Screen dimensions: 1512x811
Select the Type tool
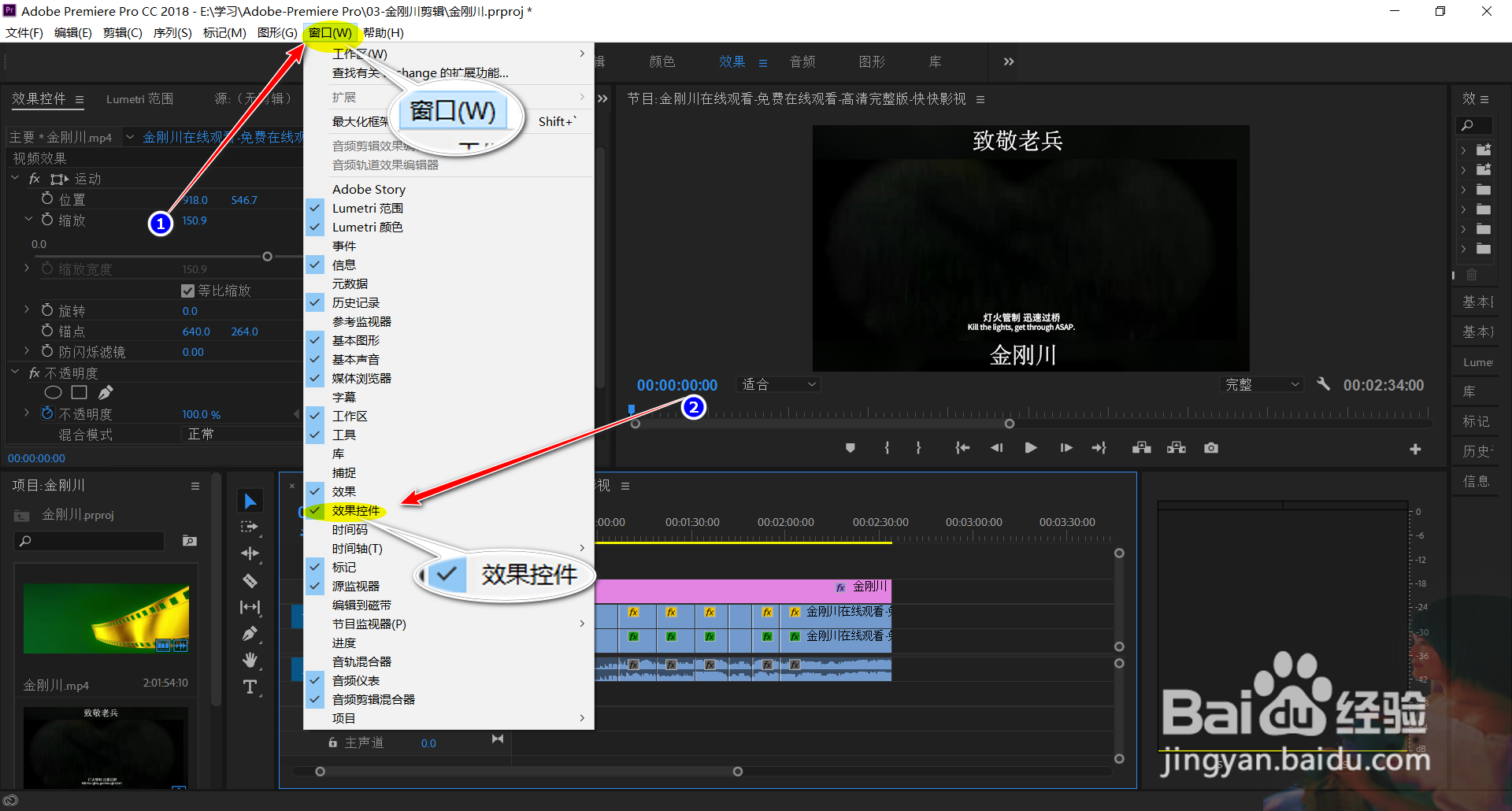click(250, 687)
